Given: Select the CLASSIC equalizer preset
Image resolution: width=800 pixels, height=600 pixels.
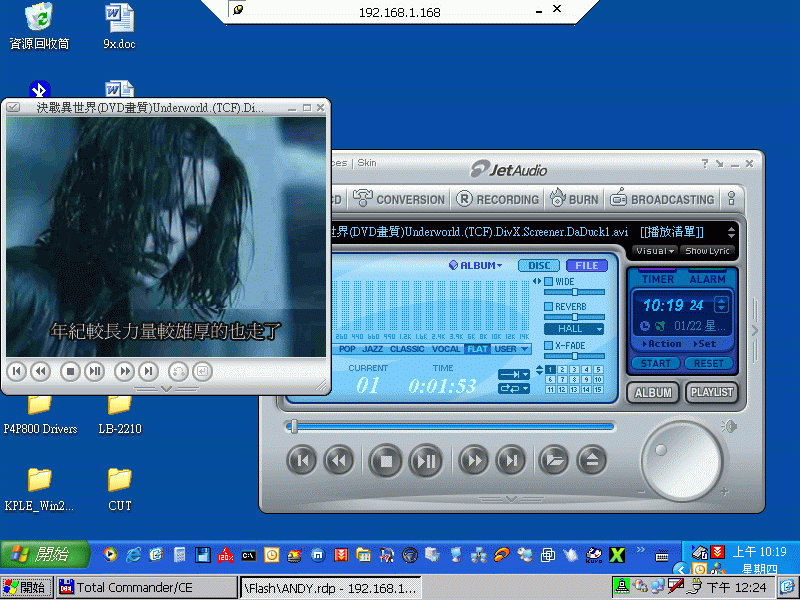Looking at the screenshot, I should pyautogui.click(x=407, y=349).
